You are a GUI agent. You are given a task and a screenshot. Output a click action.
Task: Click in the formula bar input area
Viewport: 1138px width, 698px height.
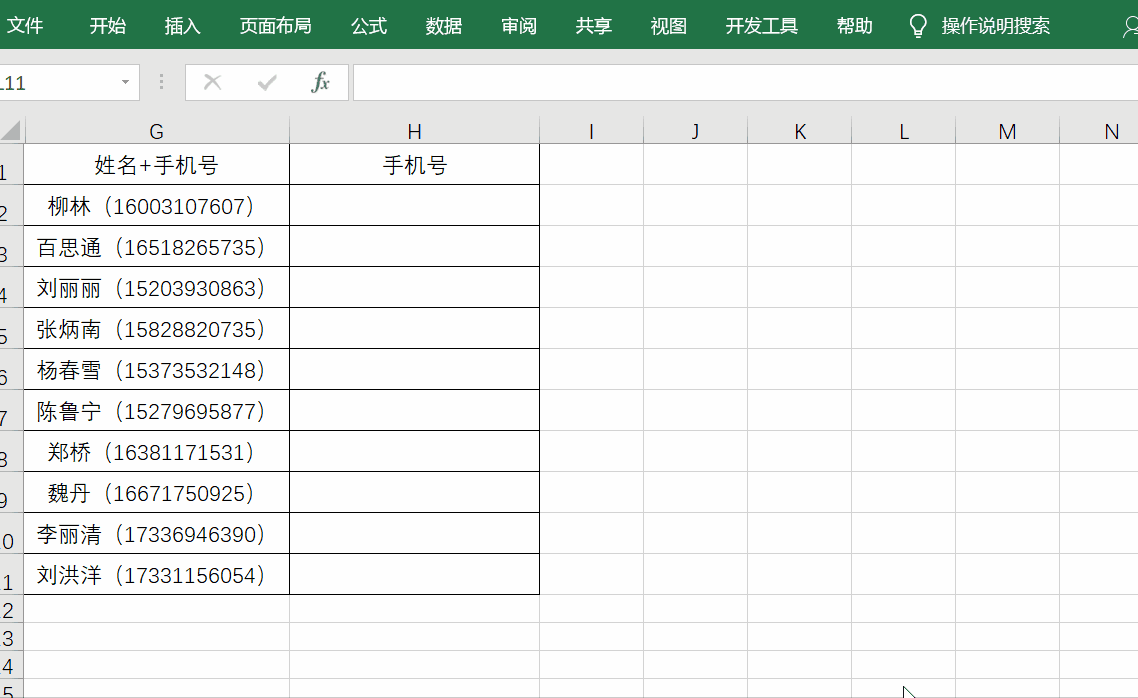click(745, 82)
